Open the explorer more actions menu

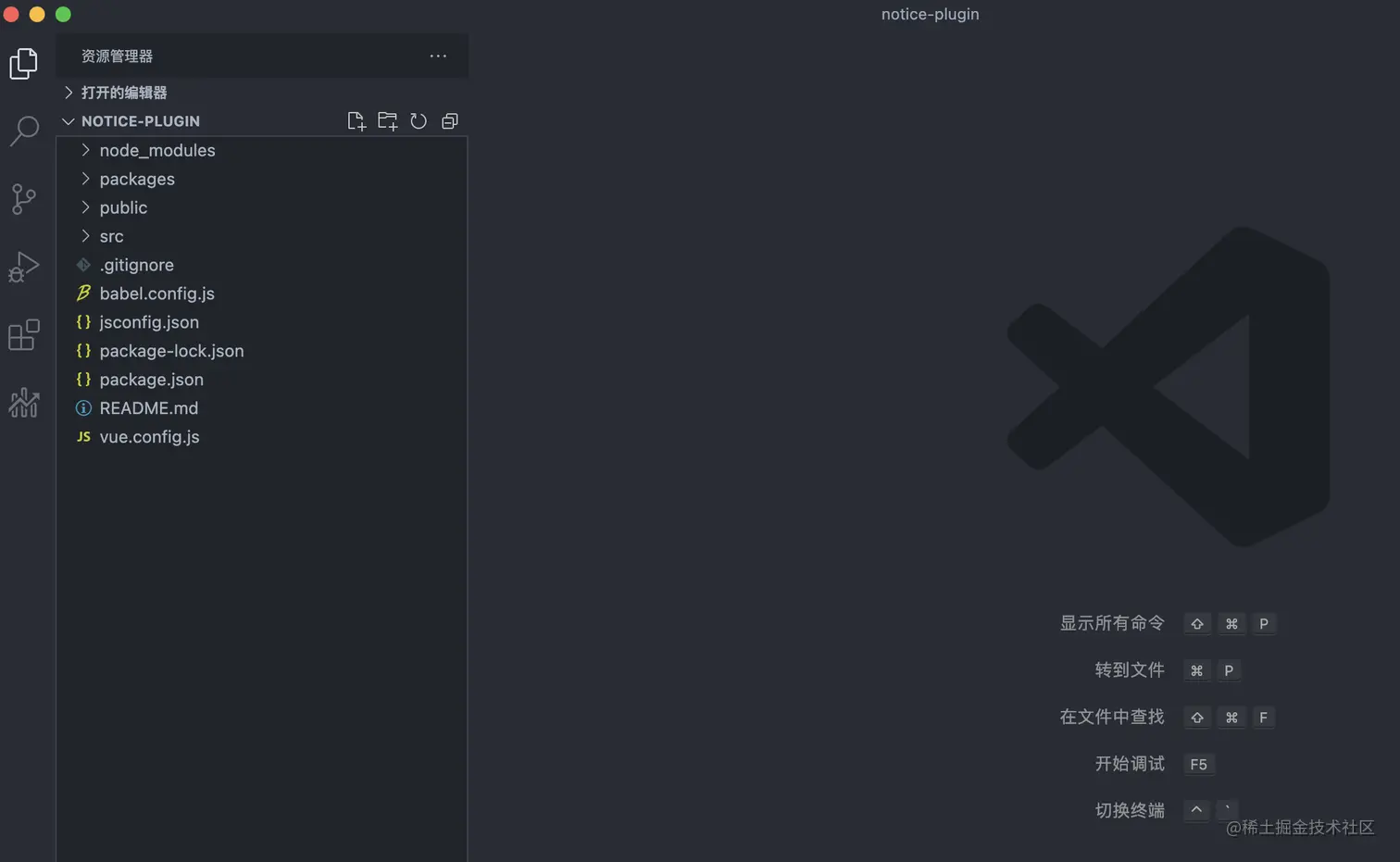click(438, 56)
